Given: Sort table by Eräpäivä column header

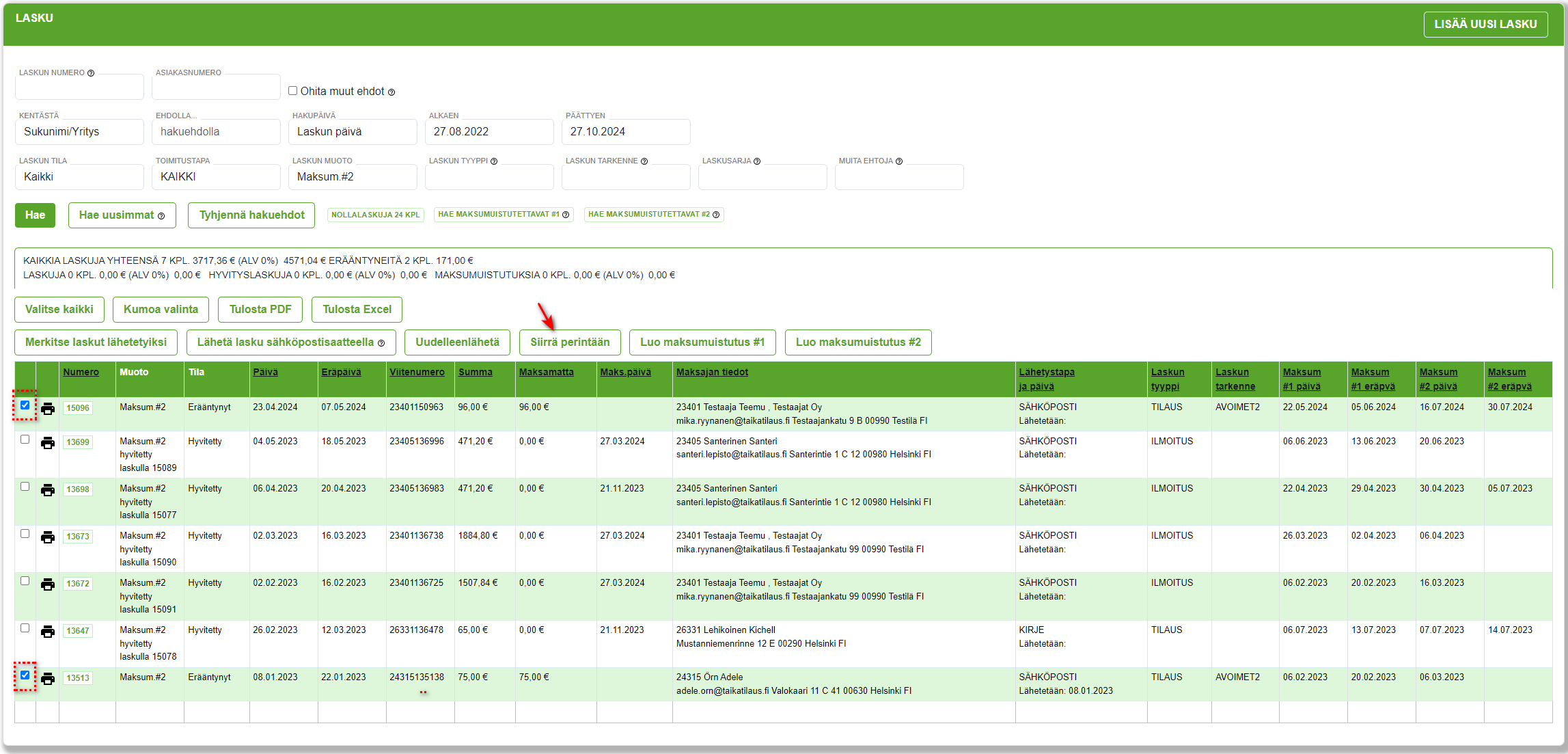Looking at the screenshot, I should (341, 373).
